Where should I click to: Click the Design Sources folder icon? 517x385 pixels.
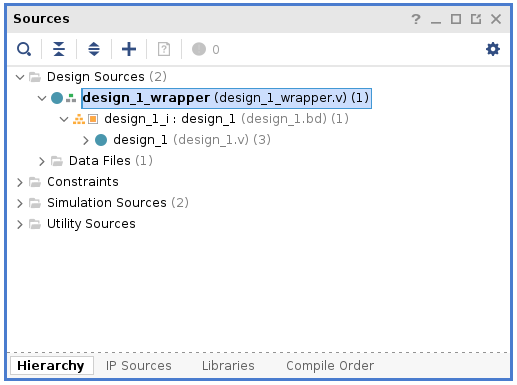pyautogui.click(x=35, y=77)
